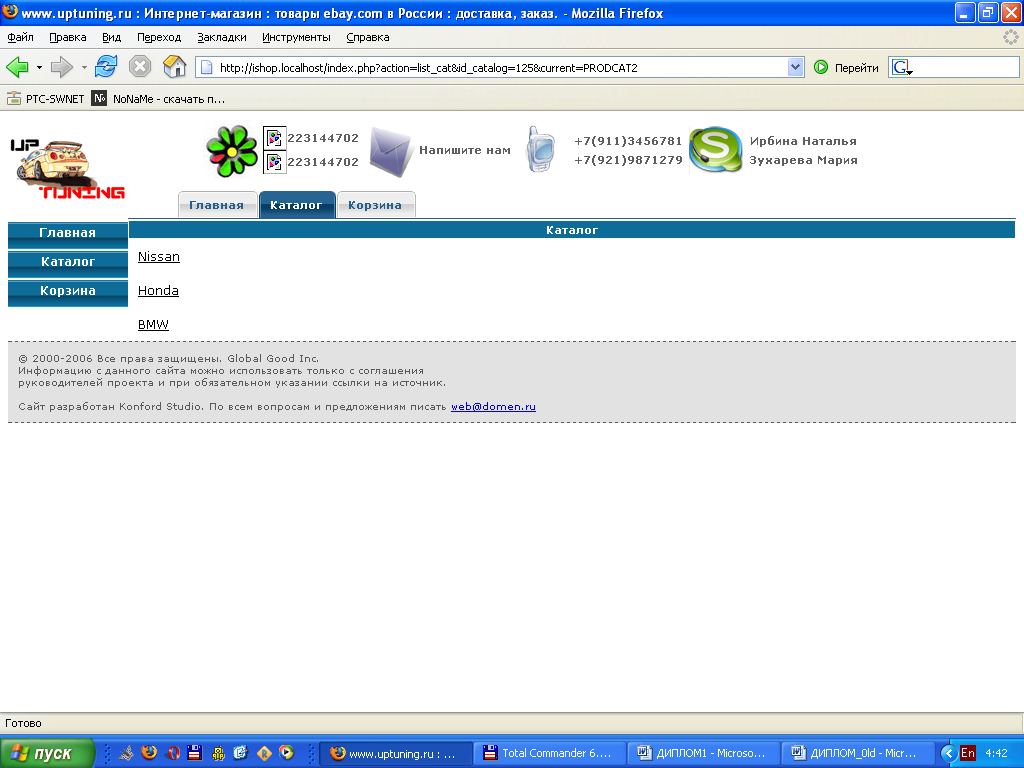Switch to ДИПЛОМ1 Word taskbar button
This screenshot has width=1024, height=768.
pyautogui.click(x=704, y=753)
